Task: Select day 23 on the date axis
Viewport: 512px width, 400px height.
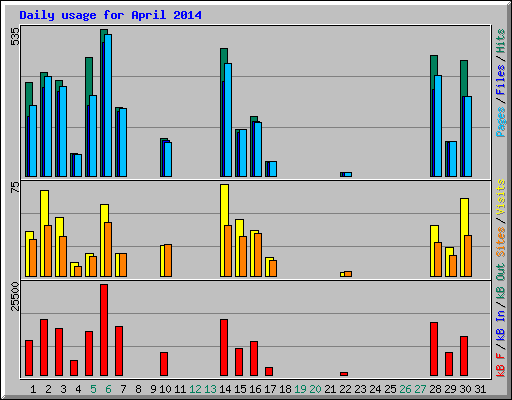Action: click(x=360, y=389)
